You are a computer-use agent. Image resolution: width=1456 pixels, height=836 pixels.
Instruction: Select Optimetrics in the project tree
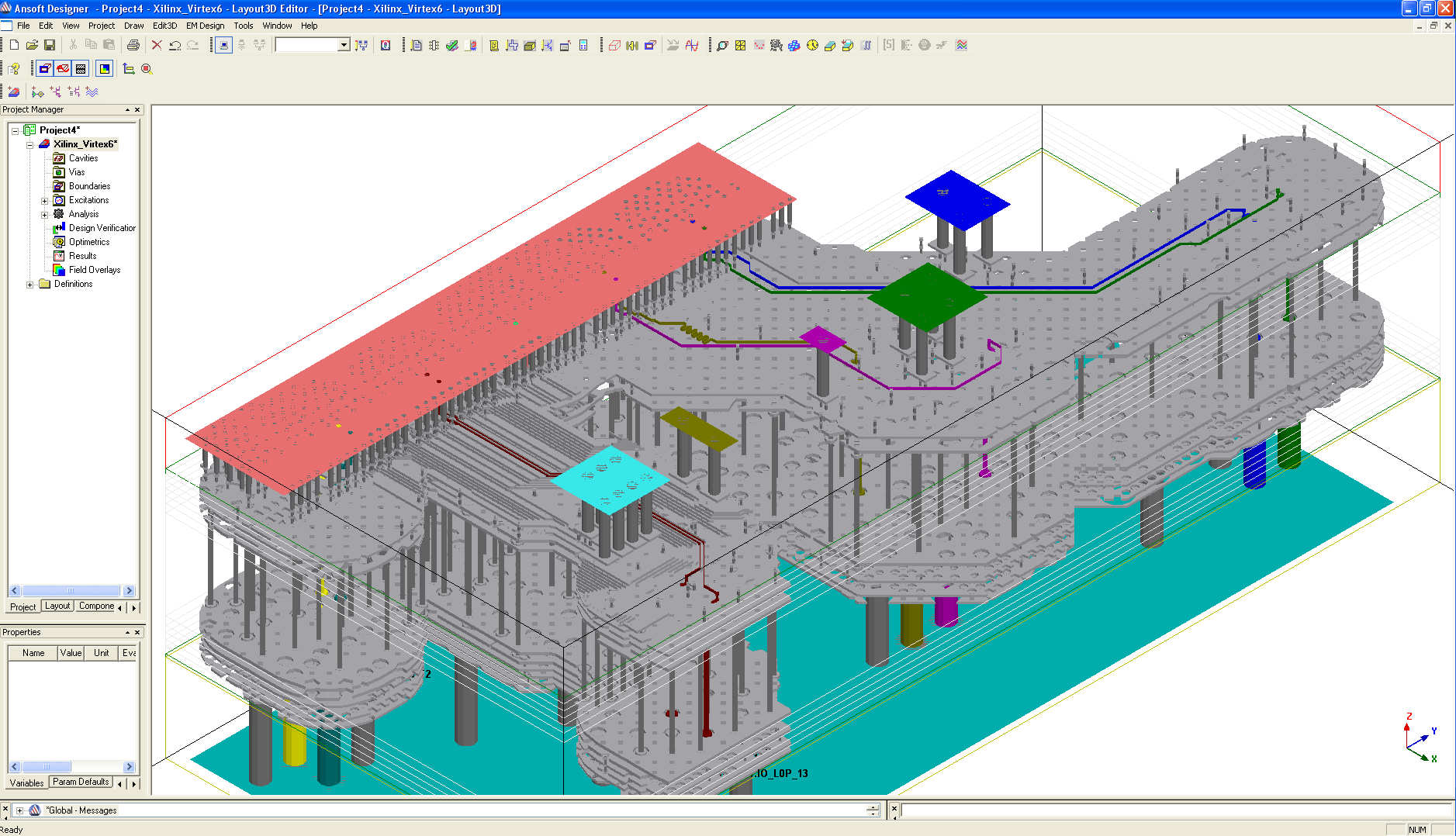(89, 242)
